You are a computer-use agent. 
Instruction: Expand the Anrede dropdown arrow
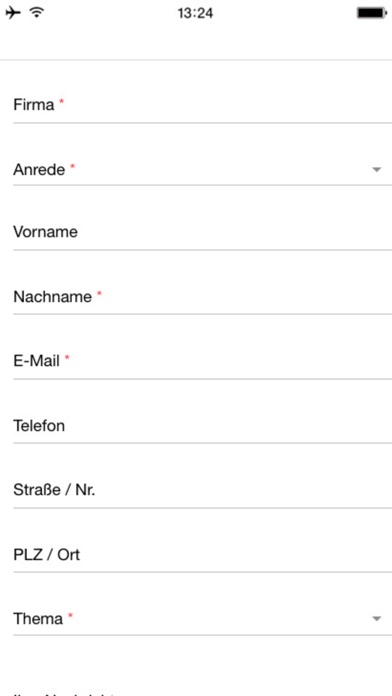tap(376, 170)
